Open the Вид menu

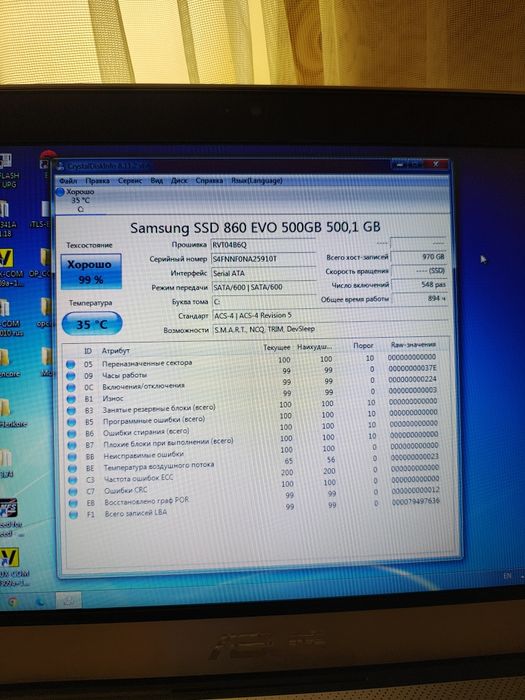[156, 181]
